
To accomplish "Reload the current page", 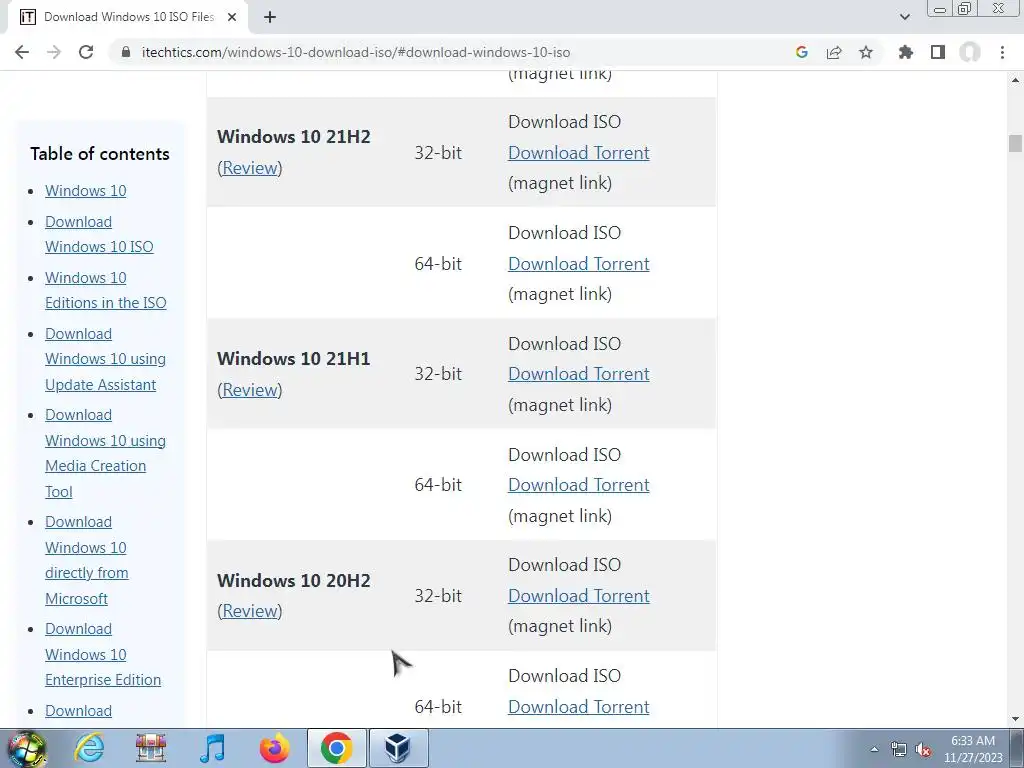I will tap(86, 52).
